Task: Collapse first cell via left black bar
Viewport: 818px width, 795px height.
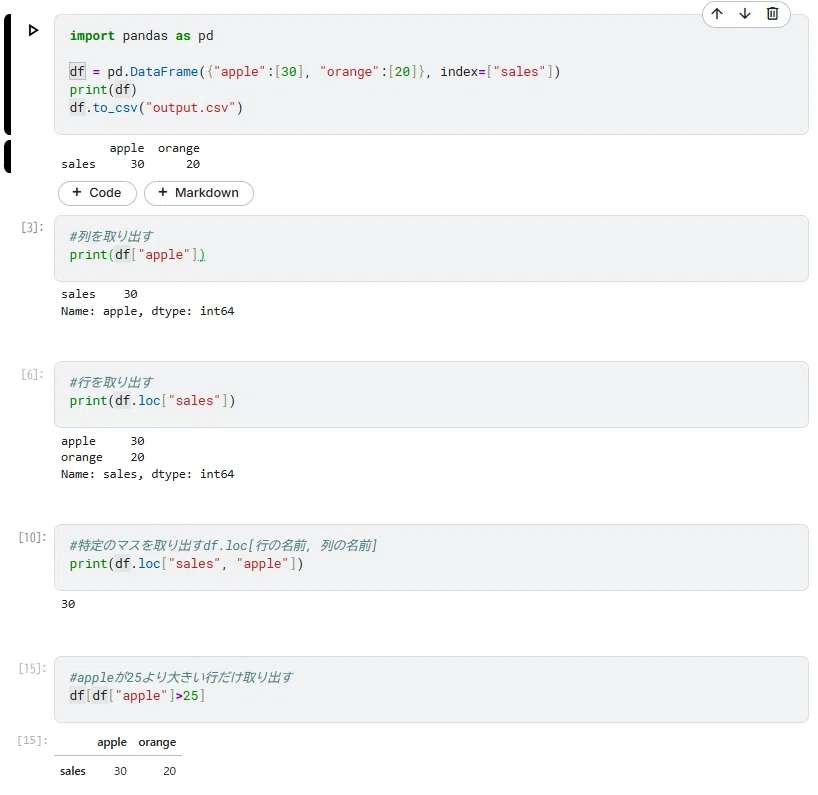Action: click(x=7, y=75)
